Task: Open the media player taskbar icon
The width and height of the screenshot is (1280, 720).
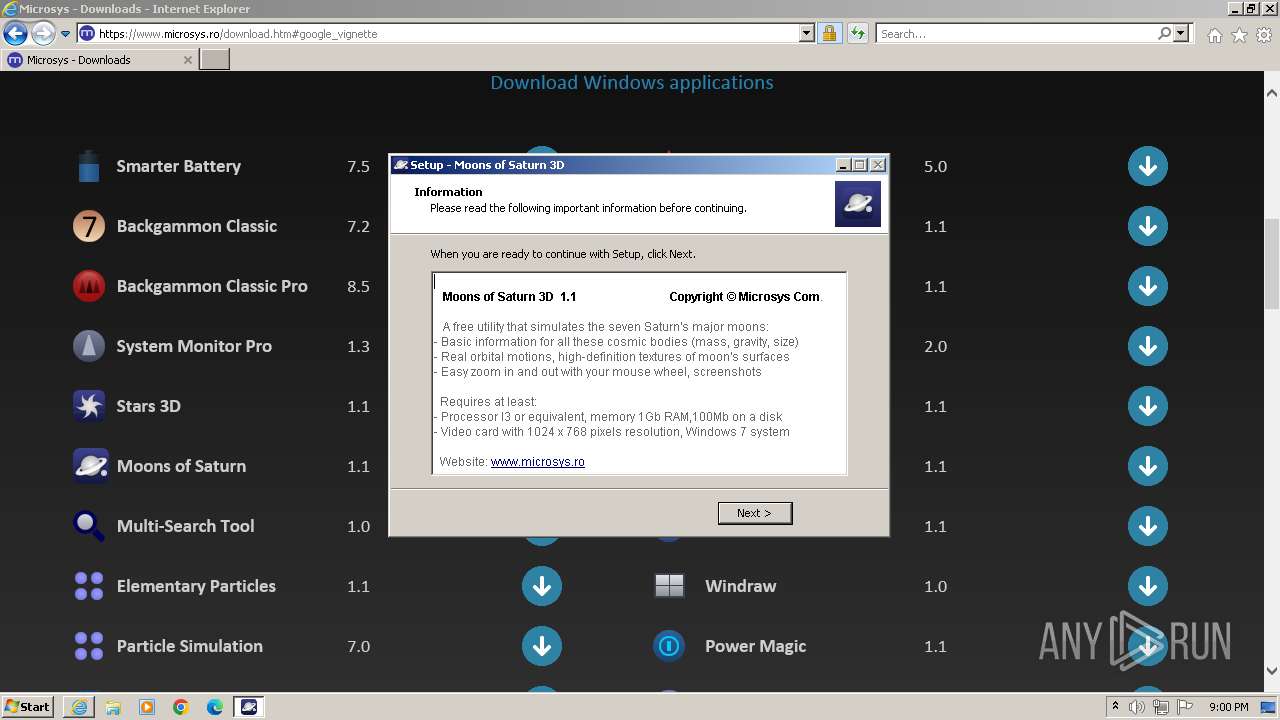Action: click(x=147, y=707)
